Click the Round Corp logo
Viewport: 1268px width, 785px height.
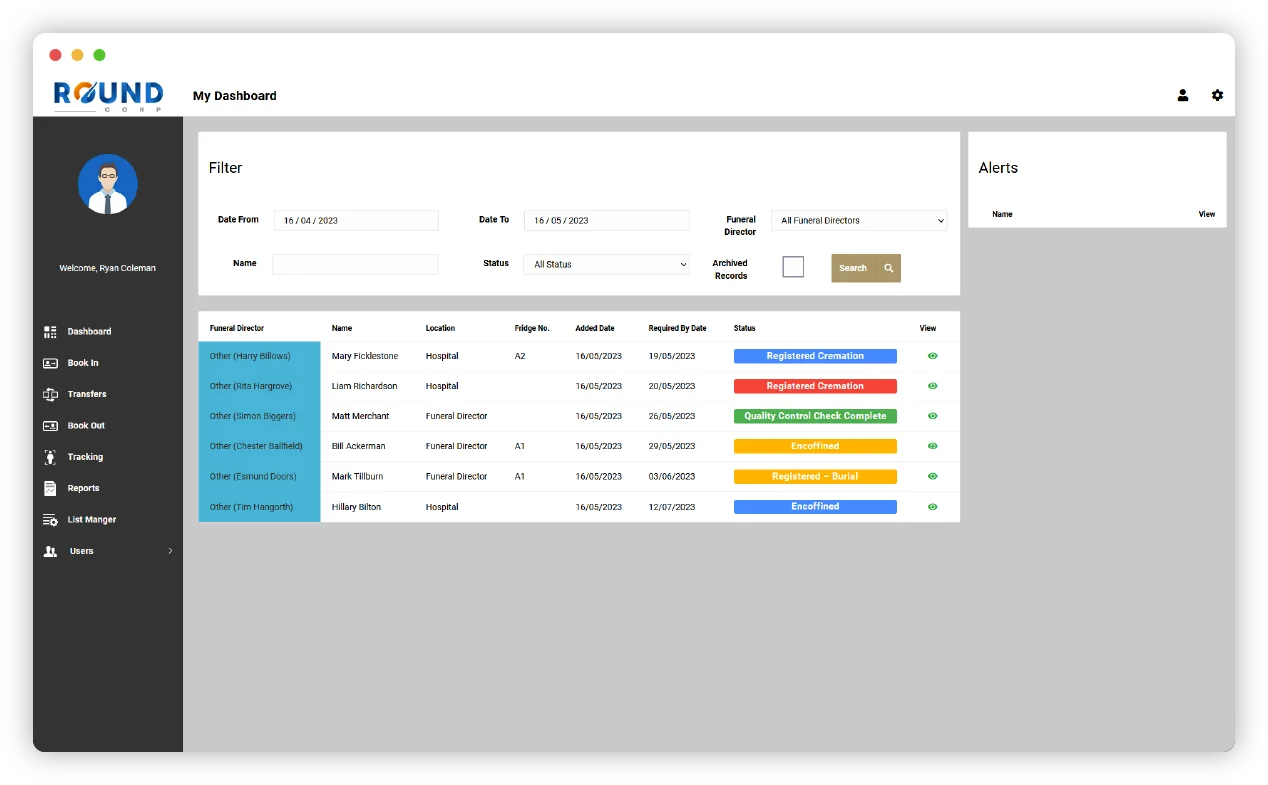[108, 96]
